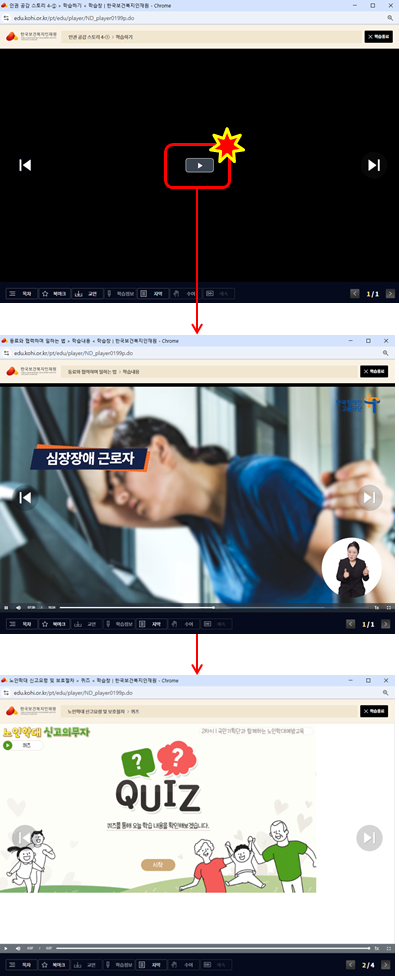Image resolution: width=399 pixels, height=976 pixels.
Task: Click 학습종료 in the 노인학대 신고요령 window
Action: coord(374,711)
